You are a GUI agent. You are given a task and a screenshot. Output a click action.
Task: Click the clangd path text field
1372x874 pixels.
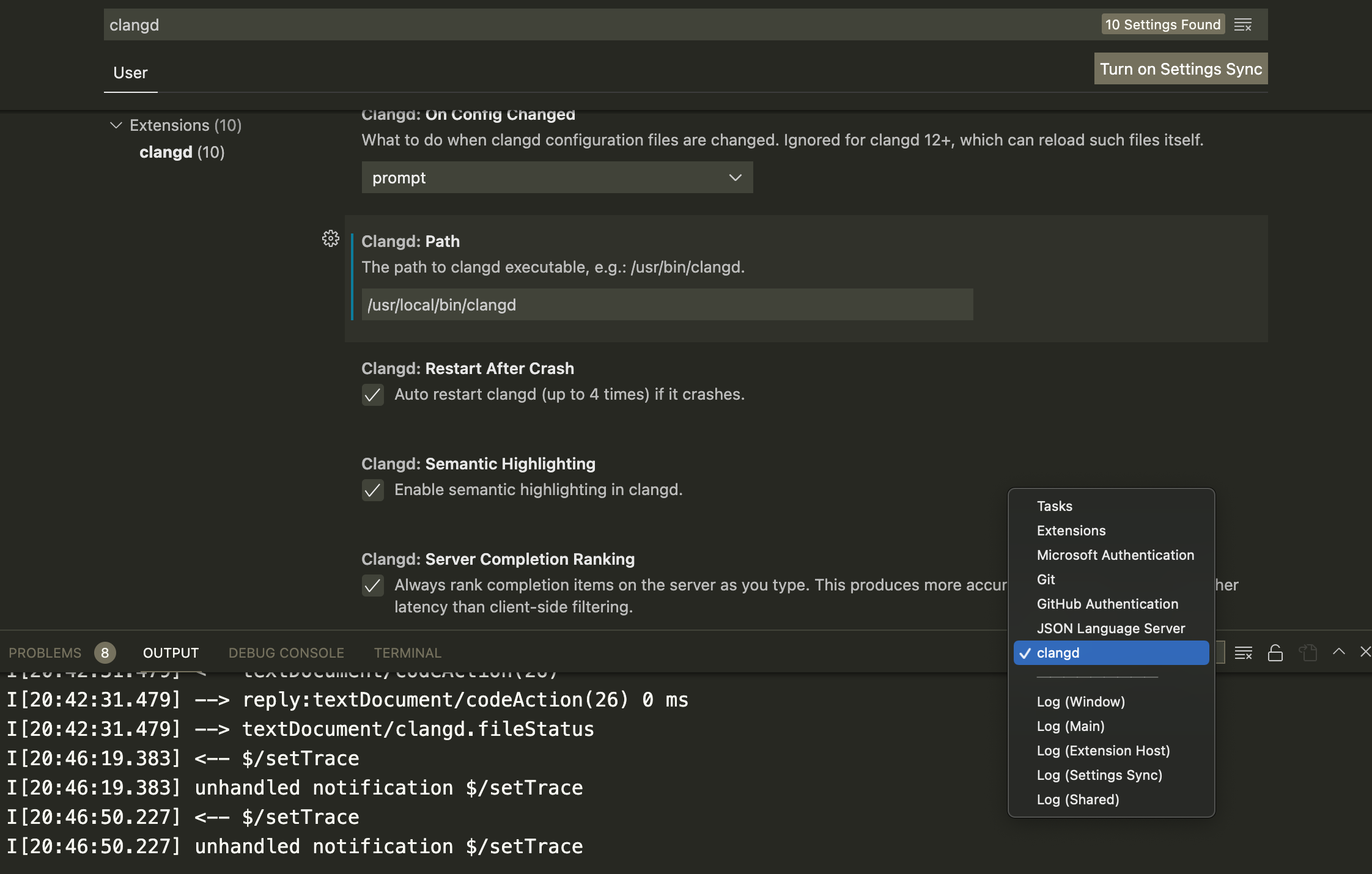coord(666,305)
